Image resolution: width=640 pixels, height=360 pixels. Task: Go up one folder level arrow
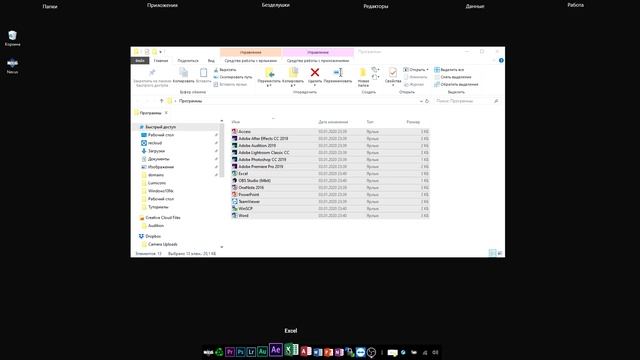162,101
